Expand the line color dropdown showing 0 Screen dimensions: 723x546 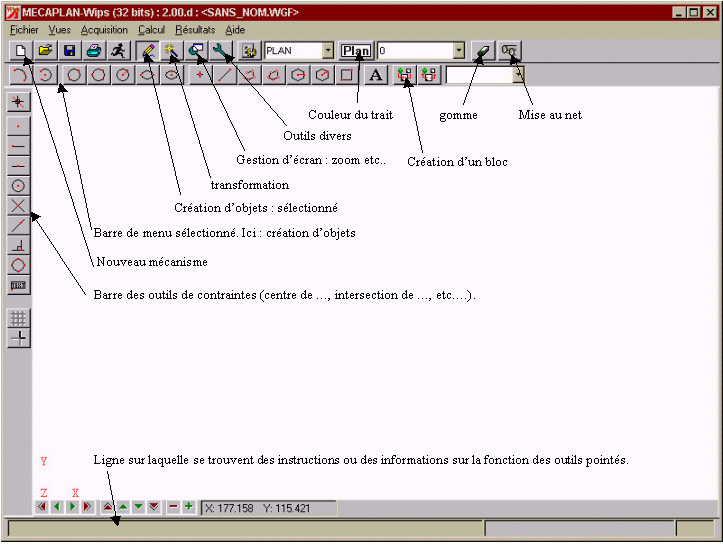pyautogui.click(x=458, y=51)
